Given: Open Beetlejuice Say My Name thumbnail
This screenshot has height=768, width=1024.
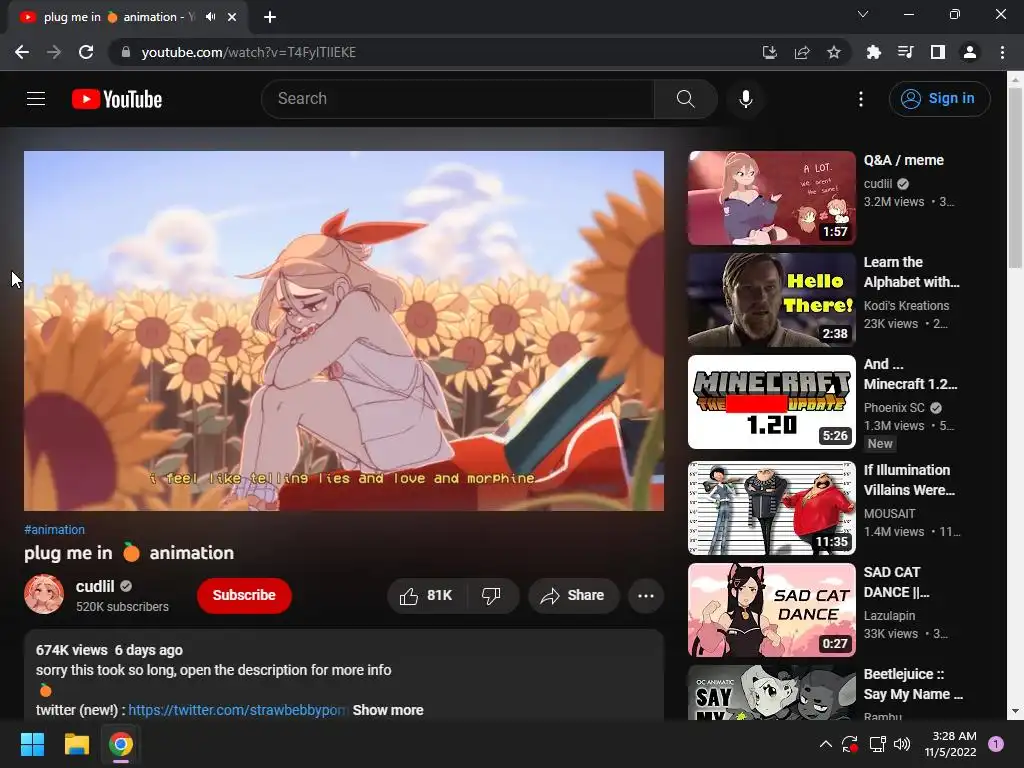Looking at the screenshot, I should (x=771, y=692).
